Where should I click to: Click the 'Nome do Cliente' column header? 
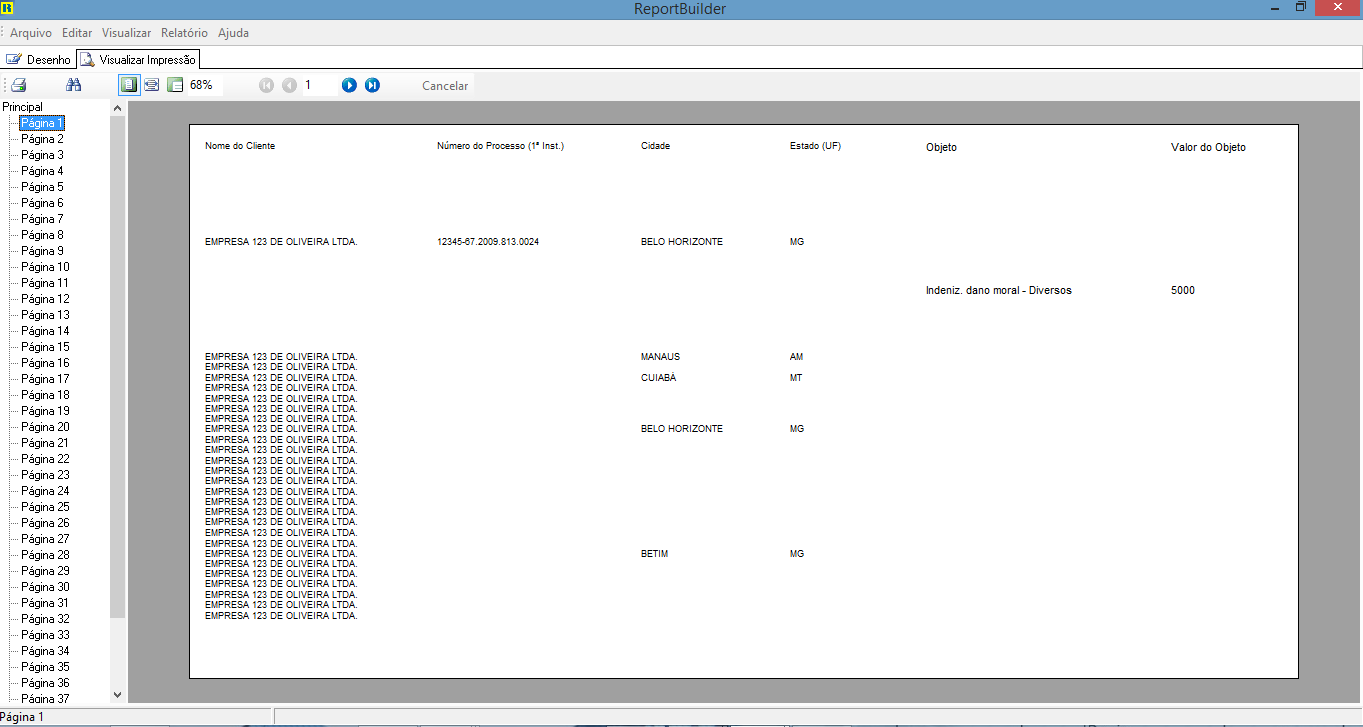240,146
